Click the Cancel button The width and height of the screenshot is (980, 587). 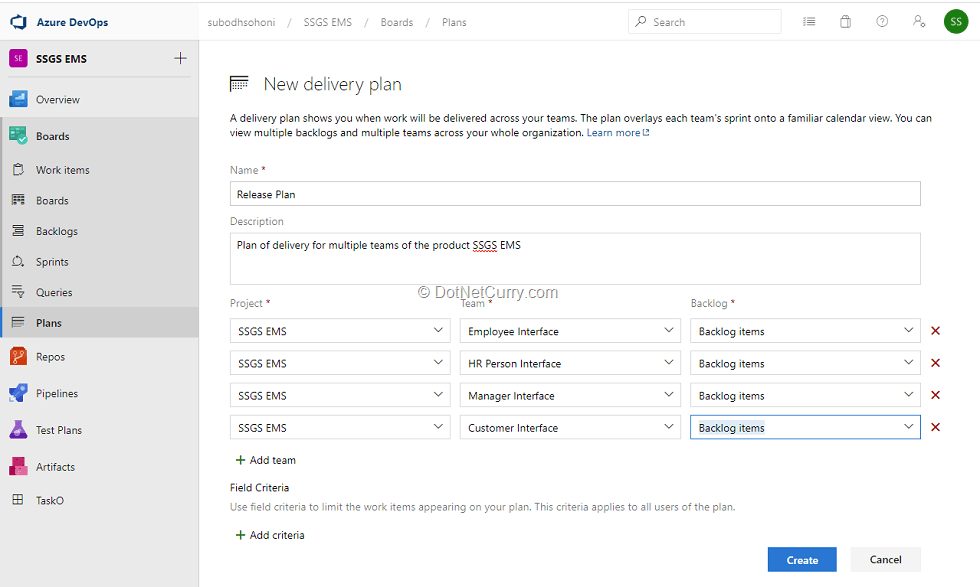click(885, 559)
